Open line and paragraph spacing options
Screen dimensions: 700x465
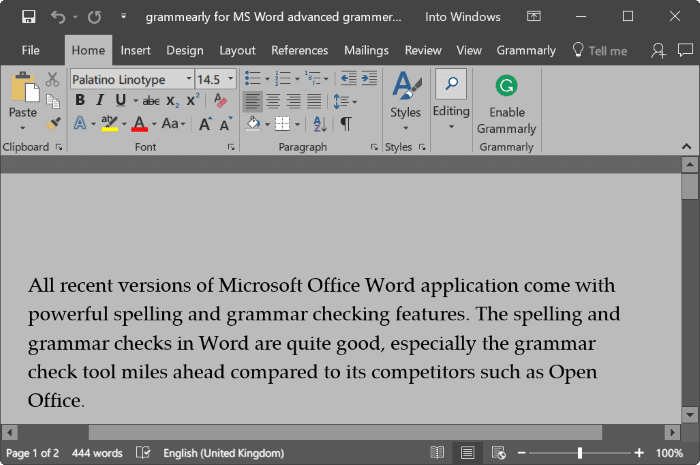click(345, 102)
